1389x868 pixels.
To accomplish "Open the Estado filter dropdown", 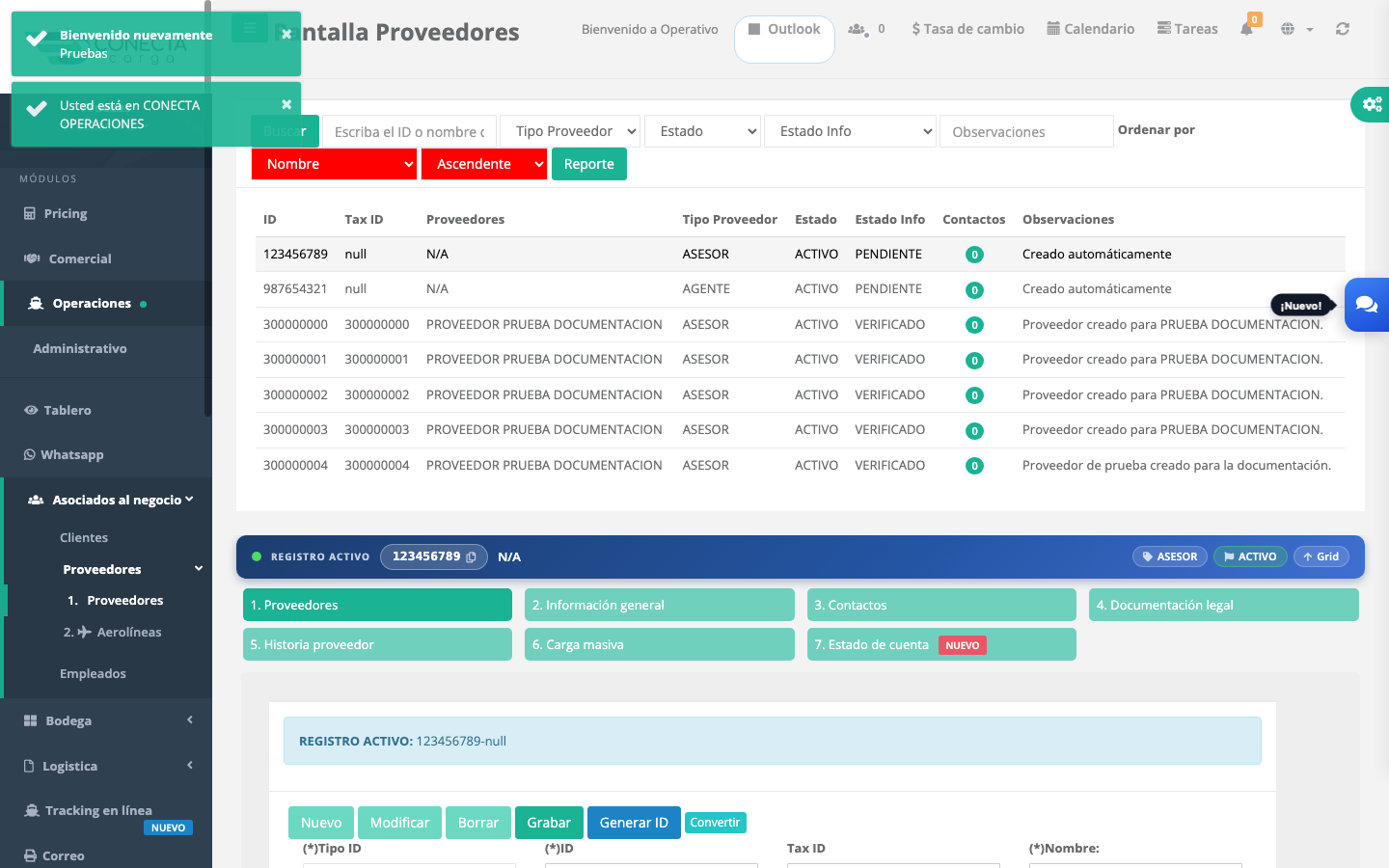I will (x=703, y=131).
